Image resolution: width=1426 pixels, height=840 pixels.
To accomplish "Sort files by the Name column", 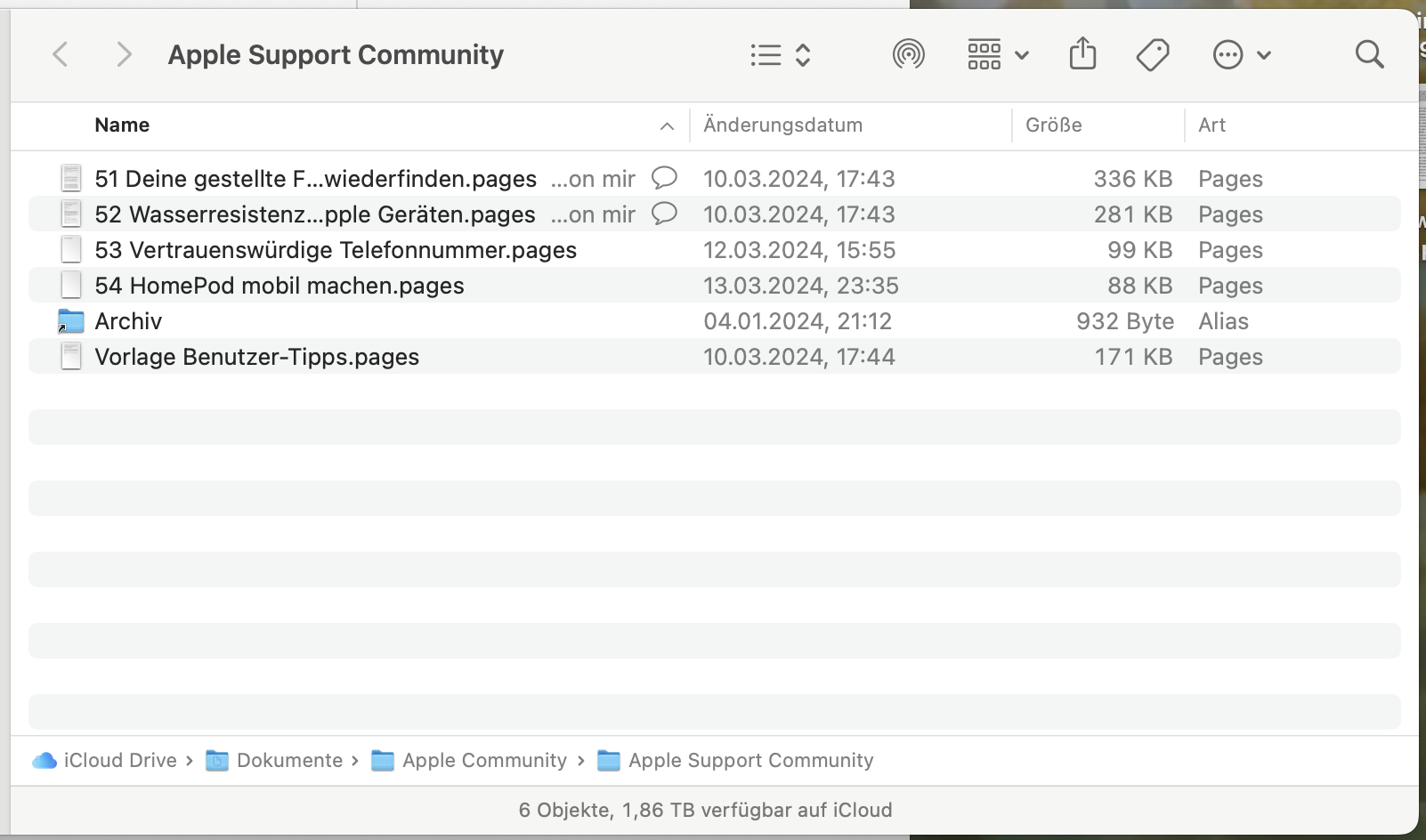I will coord(122,125).
